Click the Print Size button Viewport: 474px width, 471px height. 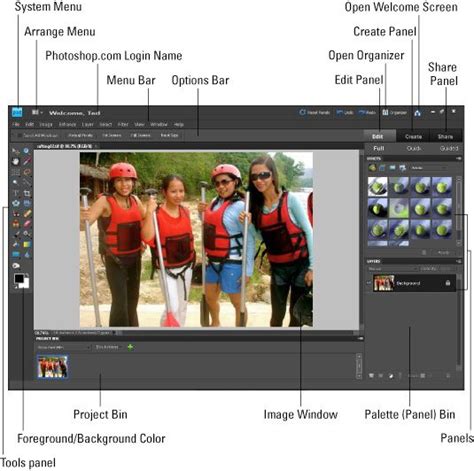[169, 136]
